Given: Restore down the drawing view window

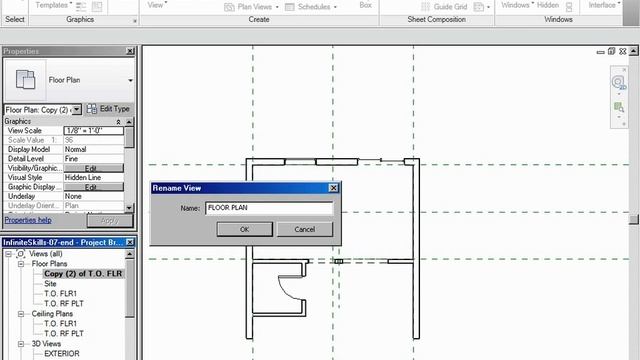Looking at the screenshot, I should click(x=611, y=51).
